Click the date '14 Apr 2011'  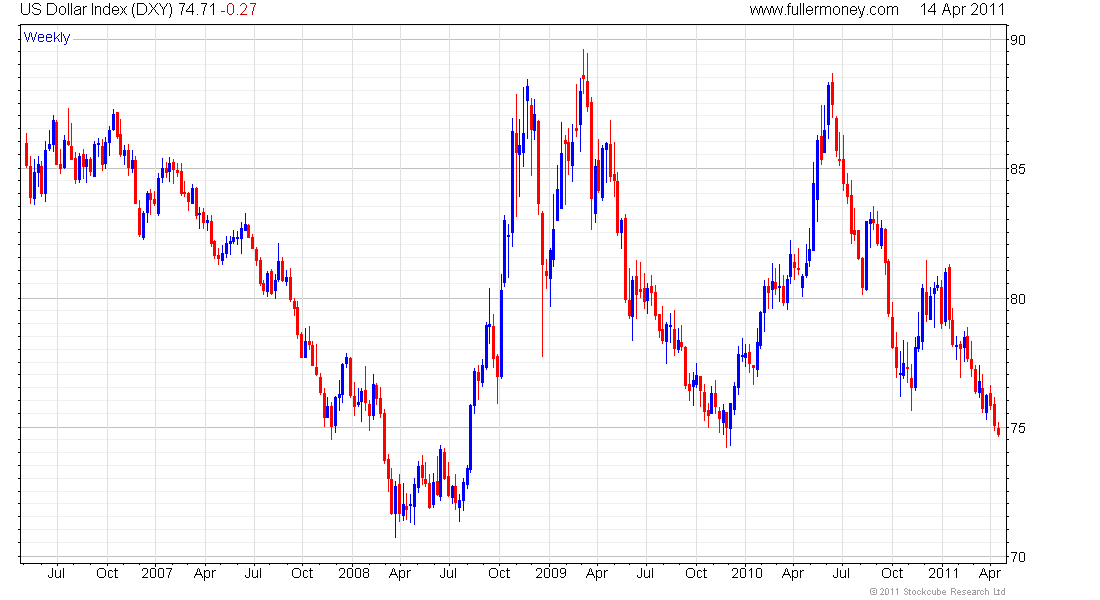[962, 10]
